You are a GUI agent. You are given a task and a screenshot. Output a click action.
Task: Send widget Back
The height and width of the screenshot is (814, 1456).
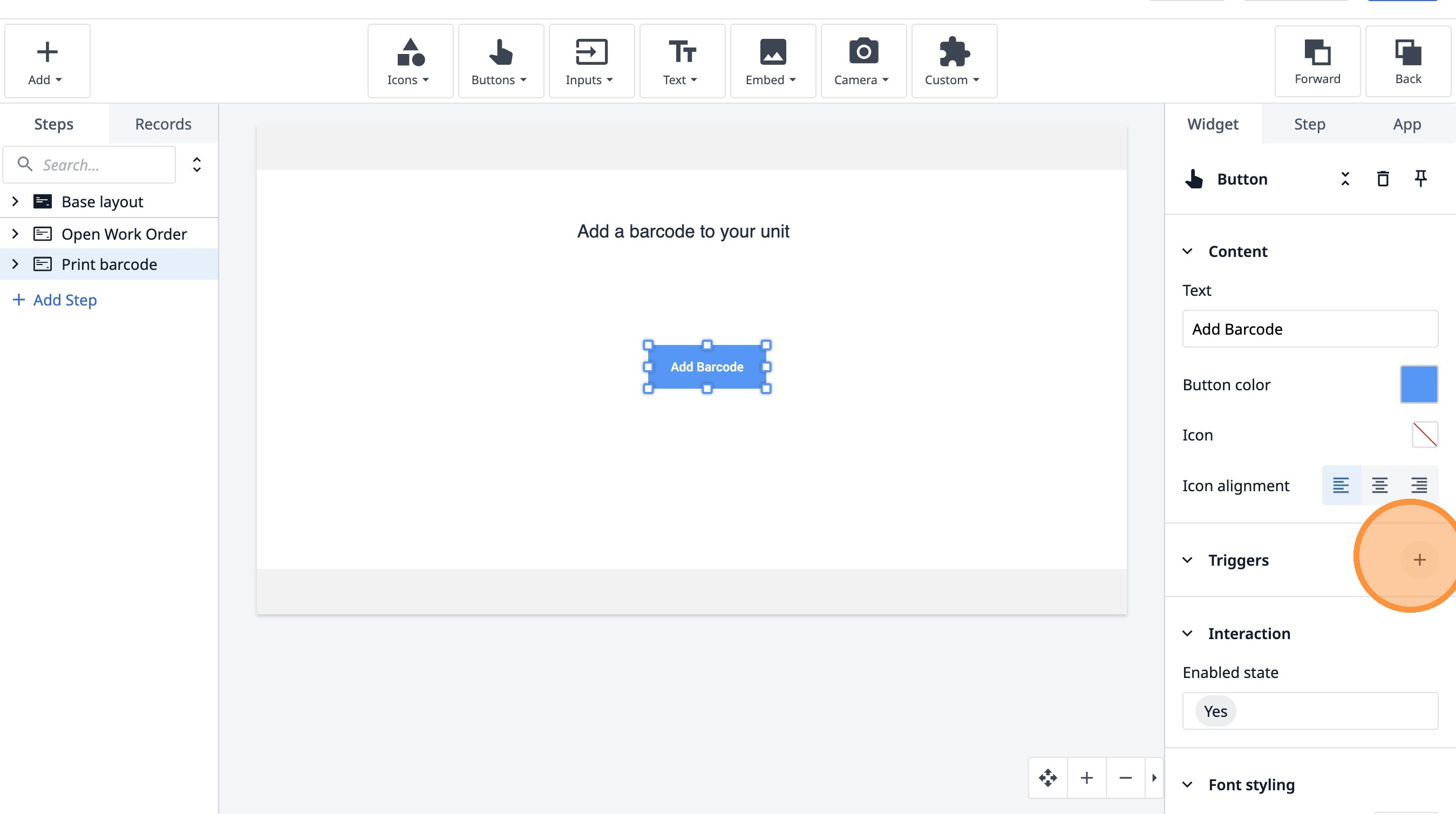1407,61
